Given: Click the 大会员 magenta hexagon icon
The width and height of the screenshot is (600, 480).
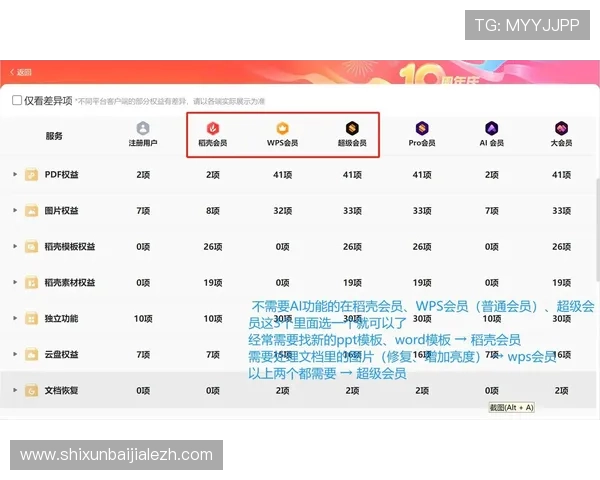Looking at the screenshot, I should (x=561, y=128).
